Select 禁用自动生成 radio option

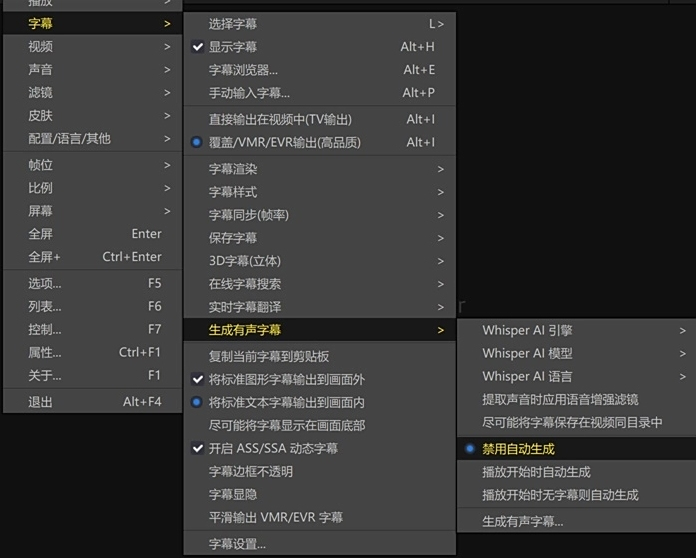(517, 449)
